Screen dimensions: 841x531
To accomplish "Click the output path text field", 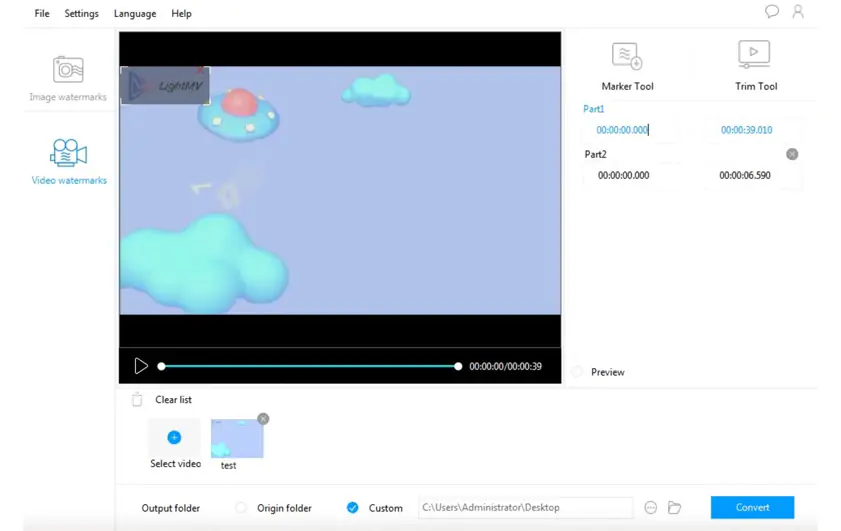I will (x=525, y=507).
